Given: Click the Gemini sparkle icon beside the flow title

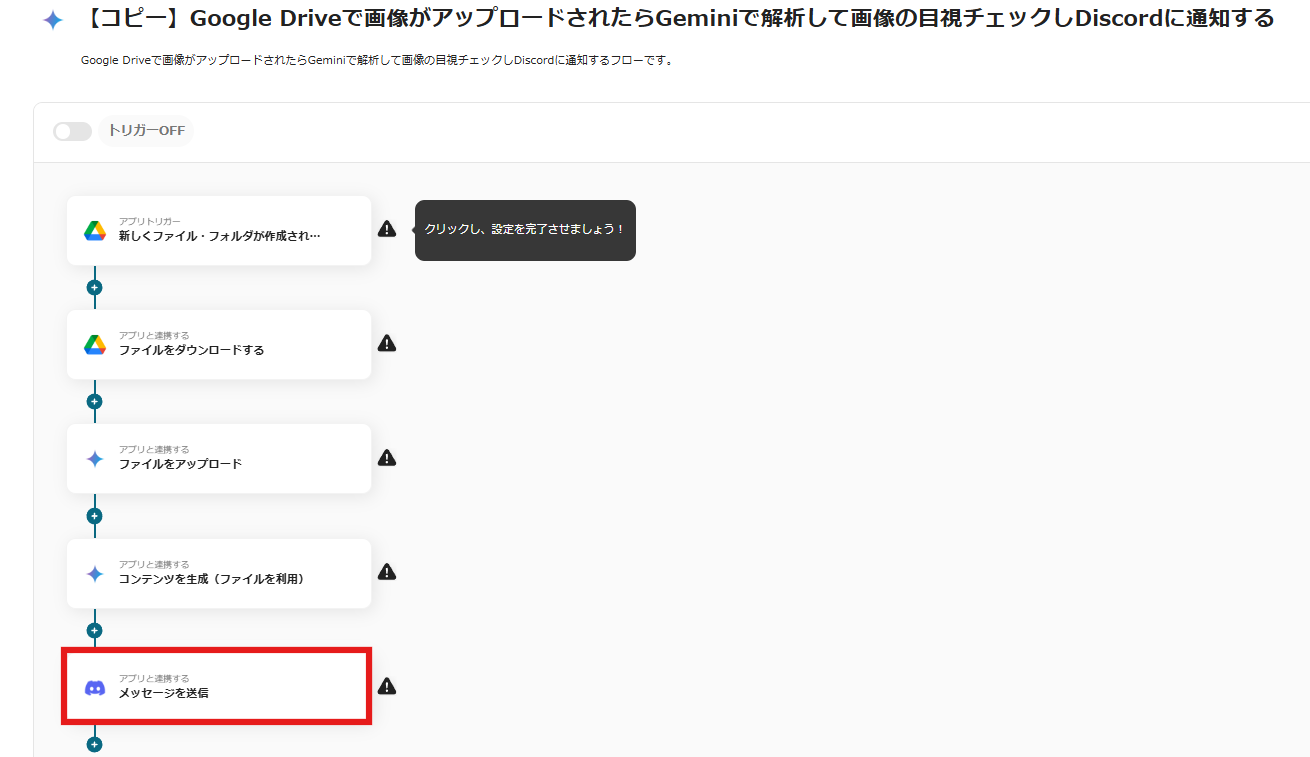Looking at the screenshot, I should (x=53, y=21).
